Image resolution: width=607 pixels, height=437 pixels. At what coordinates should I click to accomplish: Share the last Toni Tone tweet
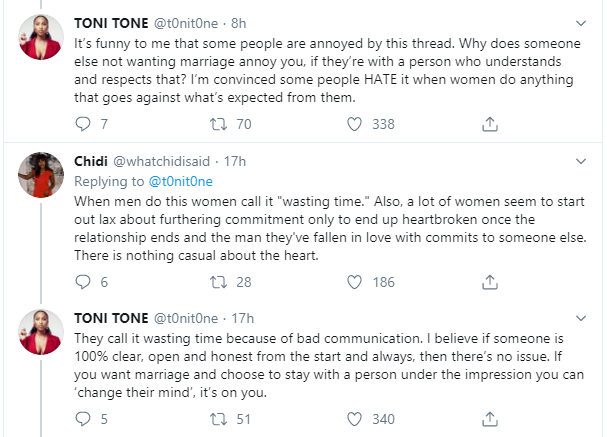tap(490, 419)
